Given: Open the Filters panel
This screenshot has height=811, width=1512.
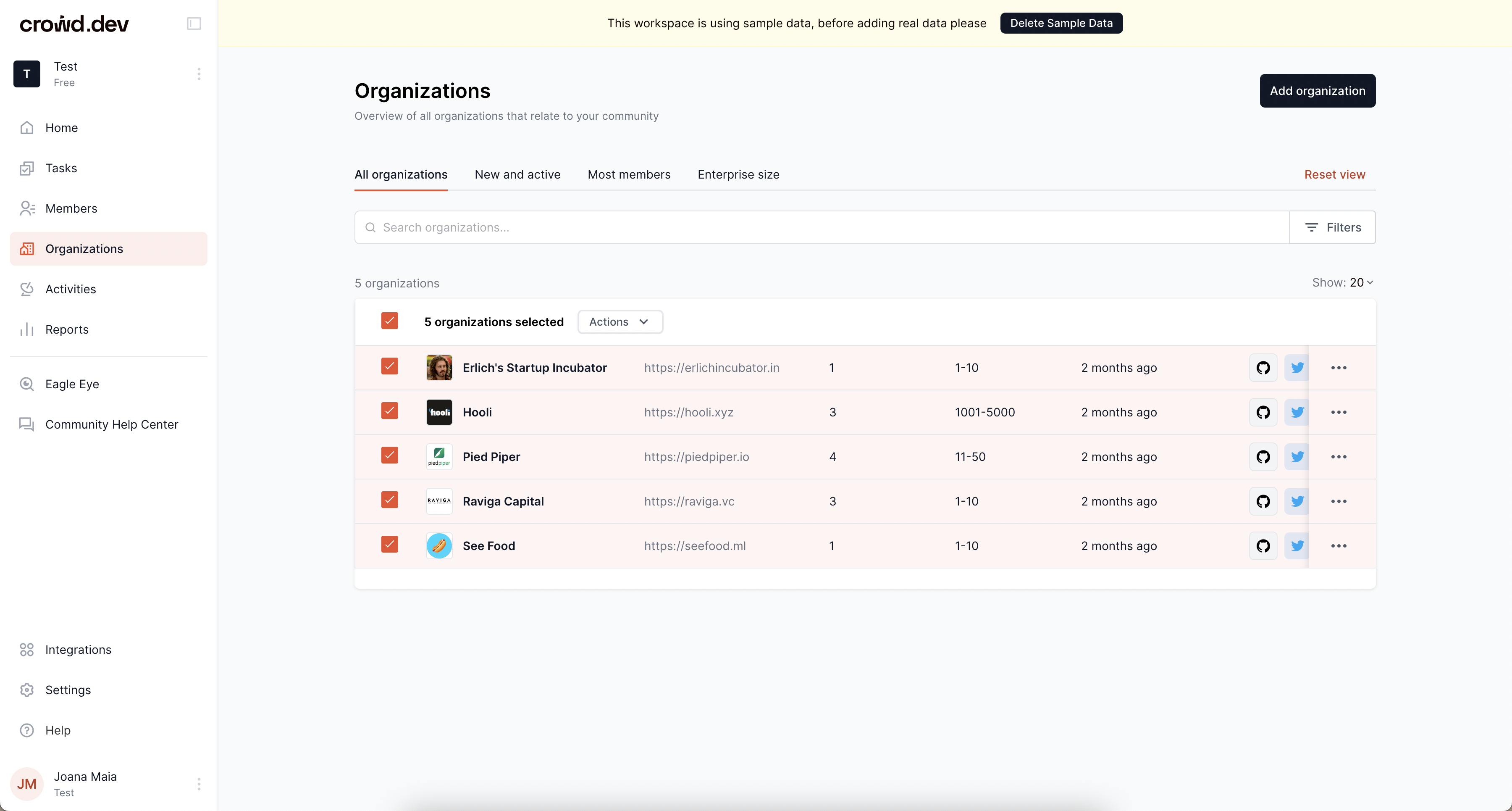Looking at the screenshot, I should 1332,227.
